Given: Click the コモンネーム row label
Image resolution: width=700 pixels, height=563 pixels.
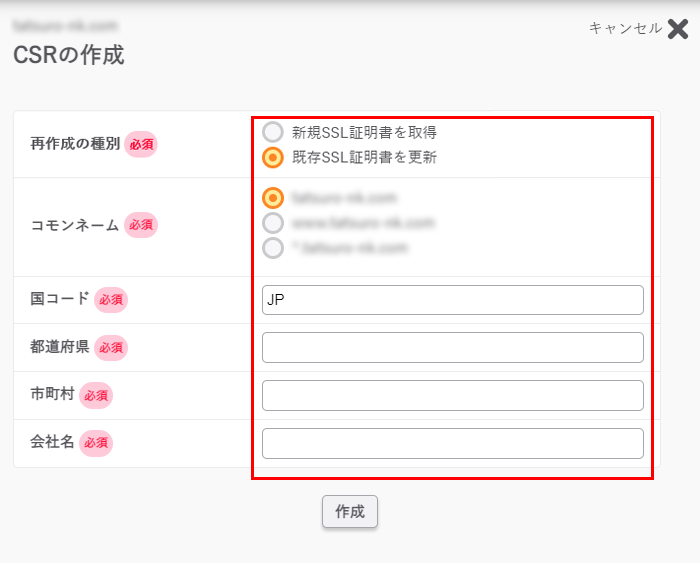Looking at the screenshot, I should click(x=75, y=225).
